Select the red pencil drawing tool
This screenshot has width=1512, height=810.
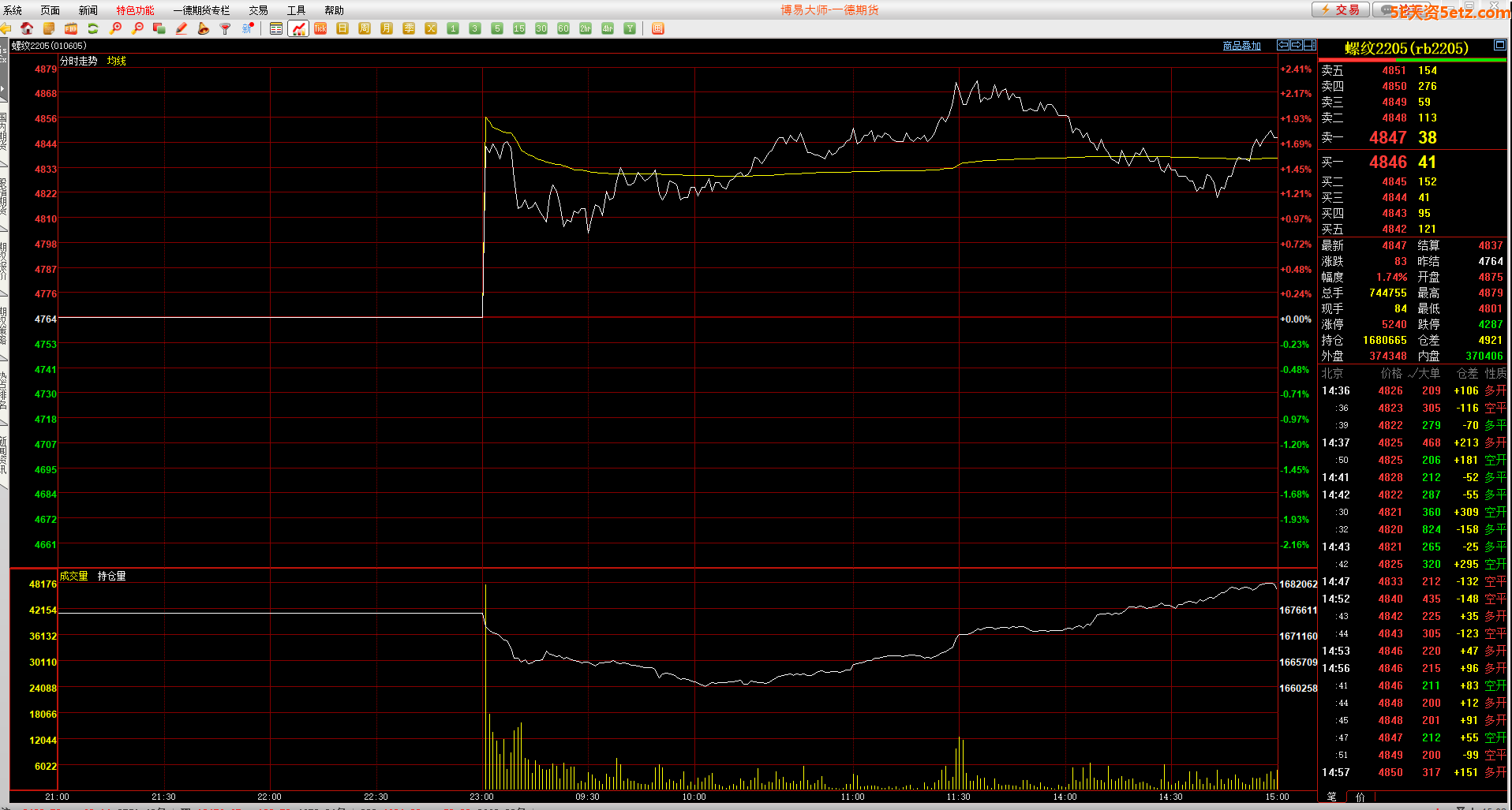point(182,28)
